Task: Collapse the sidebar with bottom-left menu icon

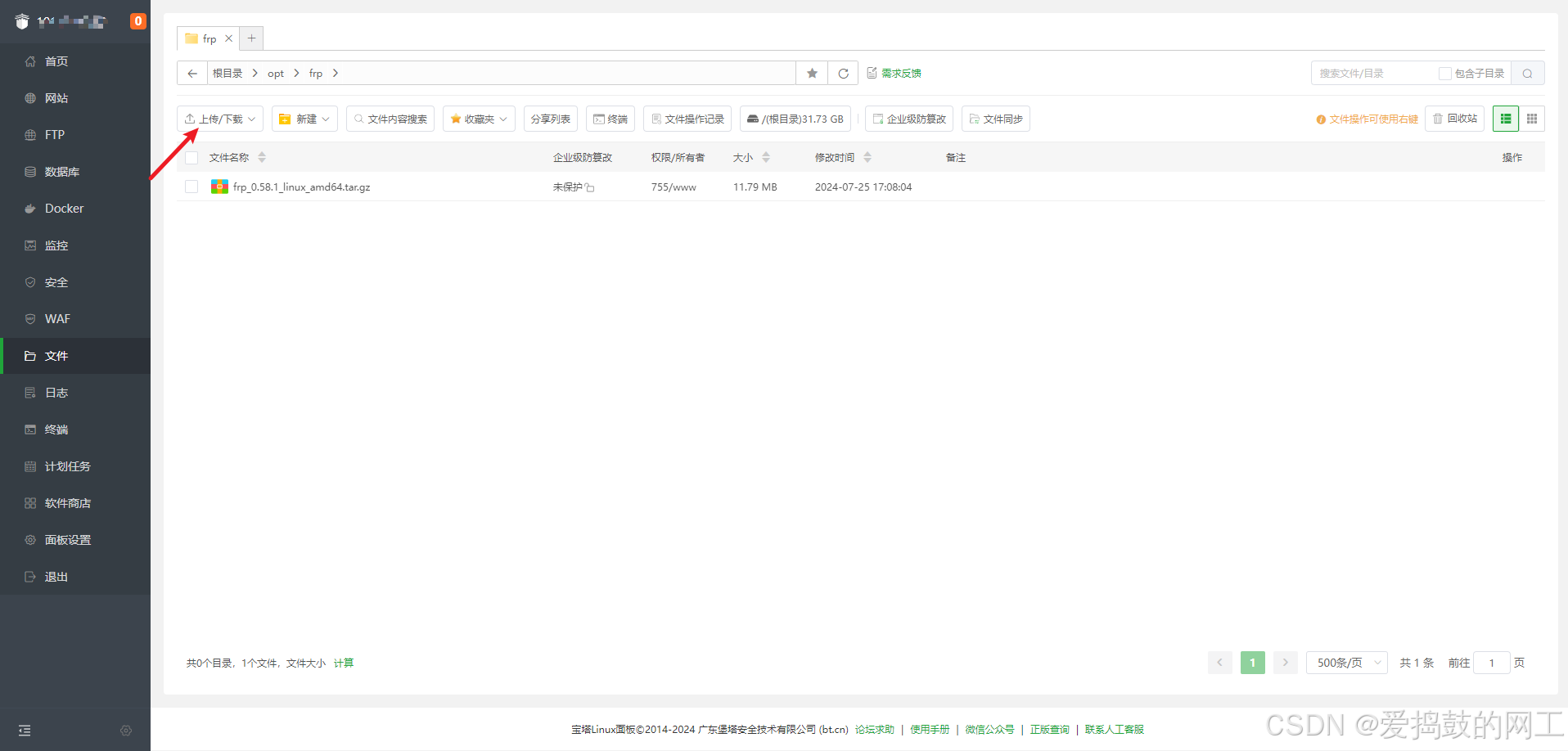Action: (25, 731)
